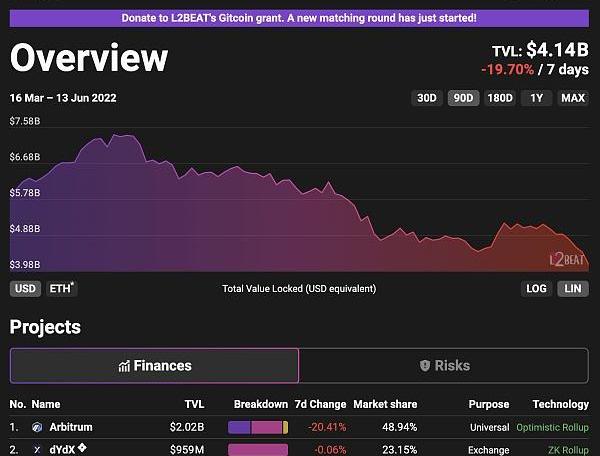Image resolution: width=600 pixels, height=456 pixels.
Task: Click the ZK Rollup technology link
Action: pos(568,450)
